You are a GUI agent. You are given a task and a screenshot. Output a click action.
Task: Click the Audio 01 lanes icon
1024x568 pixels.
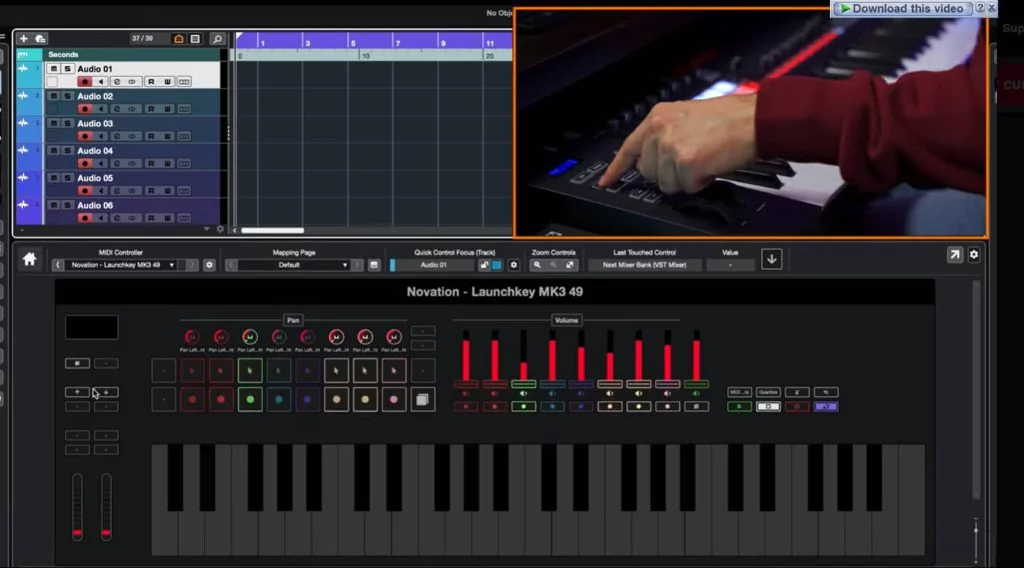pos(184,82)
